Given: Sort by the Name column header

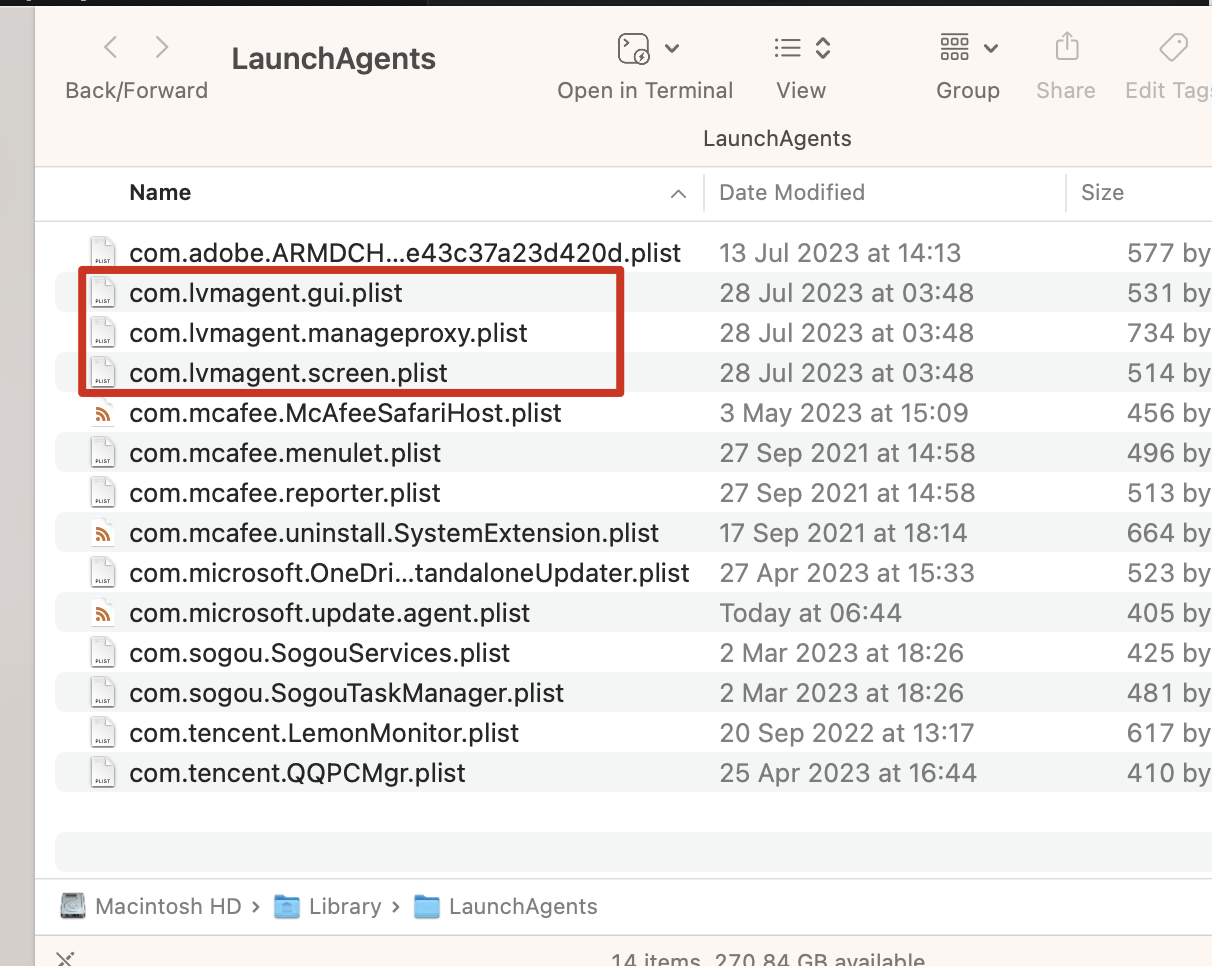Looking at the screenshot, I should tap(160, 193).
